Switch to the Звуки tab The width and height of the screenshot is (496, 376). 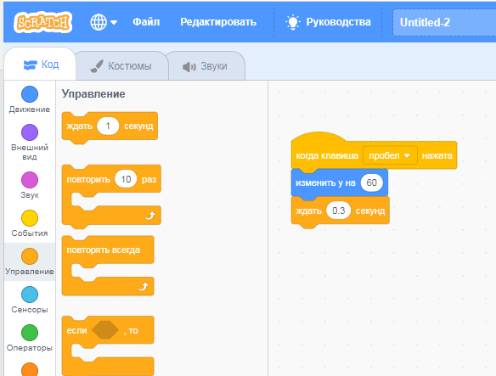pyautogui.click(x=205, y=66)
